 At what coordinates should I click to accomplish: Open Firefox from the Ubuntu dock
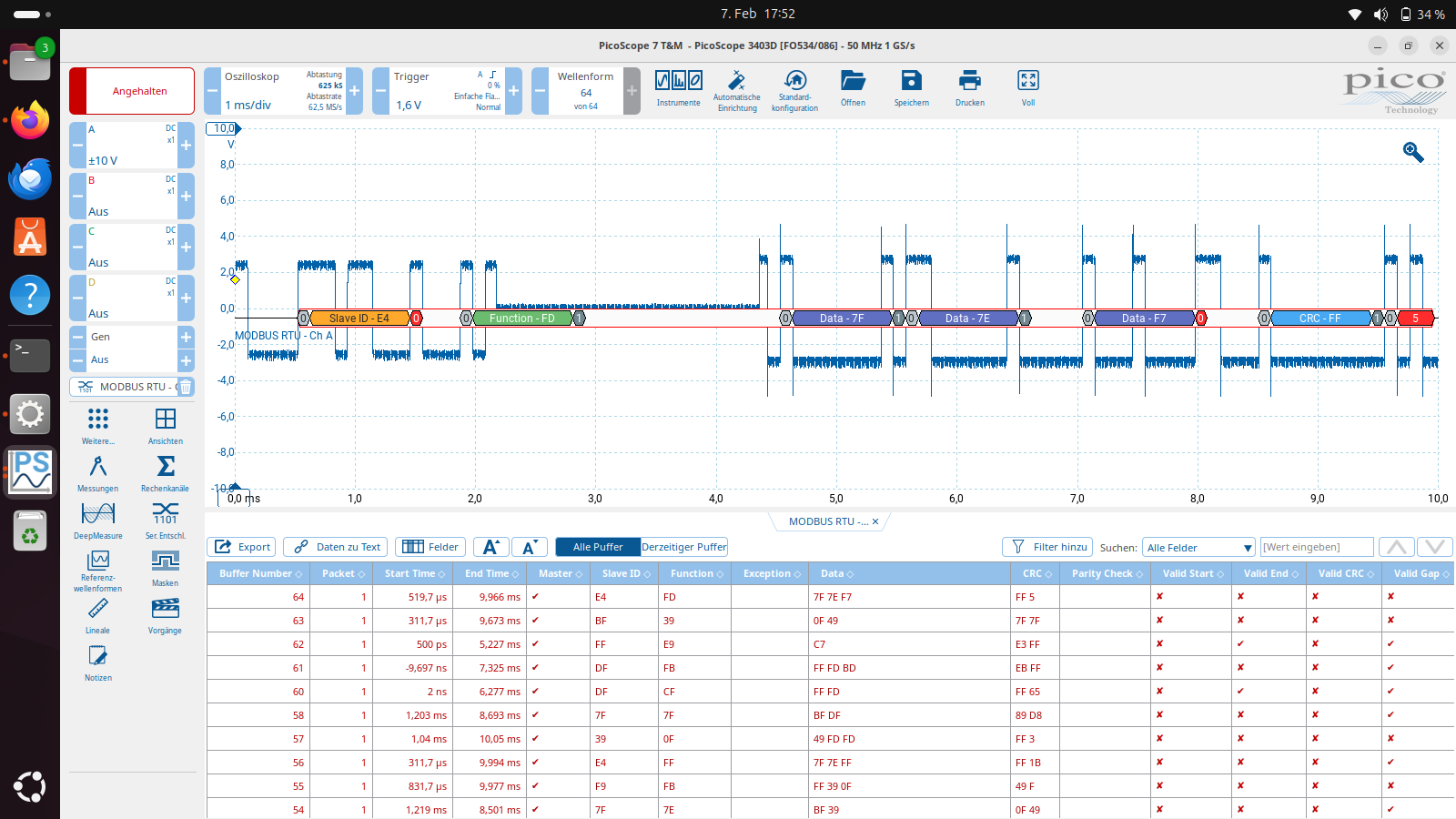tap(30, 120)
